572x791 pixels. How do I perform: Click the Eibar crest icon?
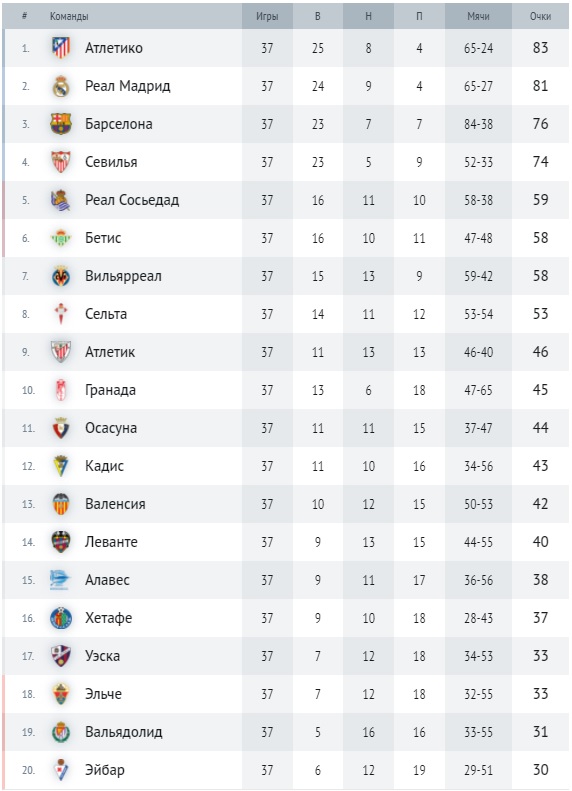tap(61, 770)
